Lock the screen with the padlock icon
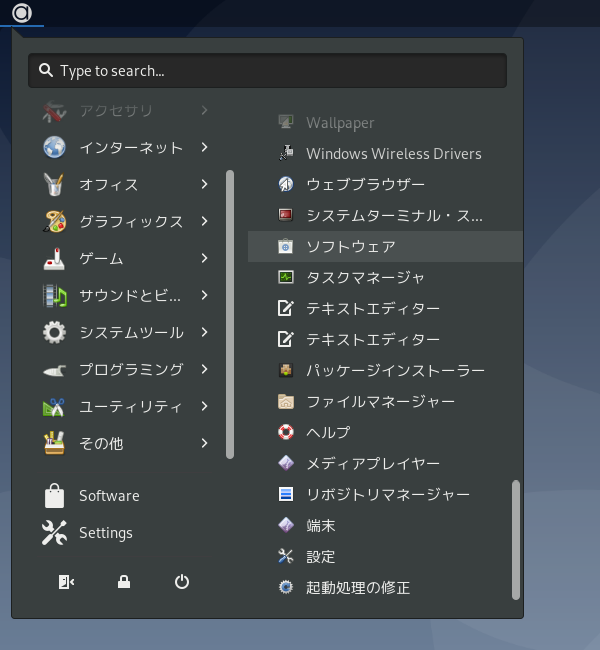This screenshot has height=650, width=600. (124, 582)
